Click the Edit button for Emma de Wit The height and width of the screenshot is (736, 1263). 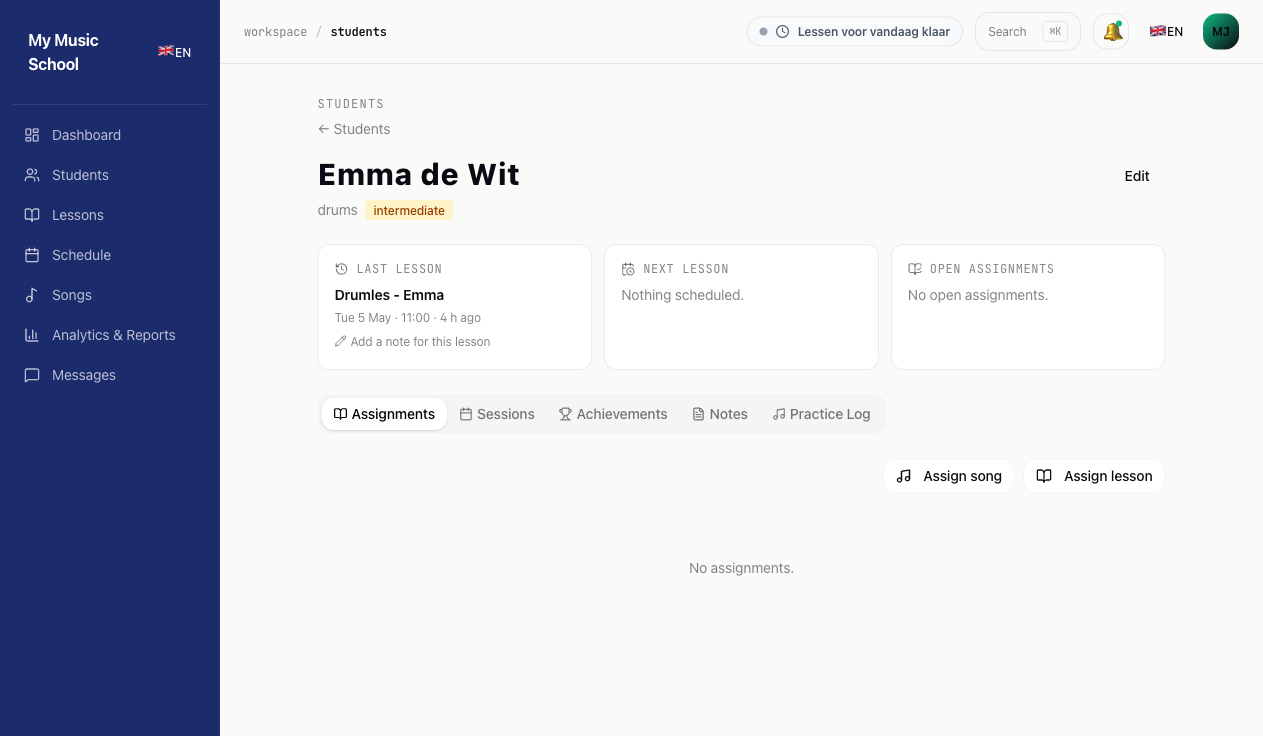pos(1137,176)
